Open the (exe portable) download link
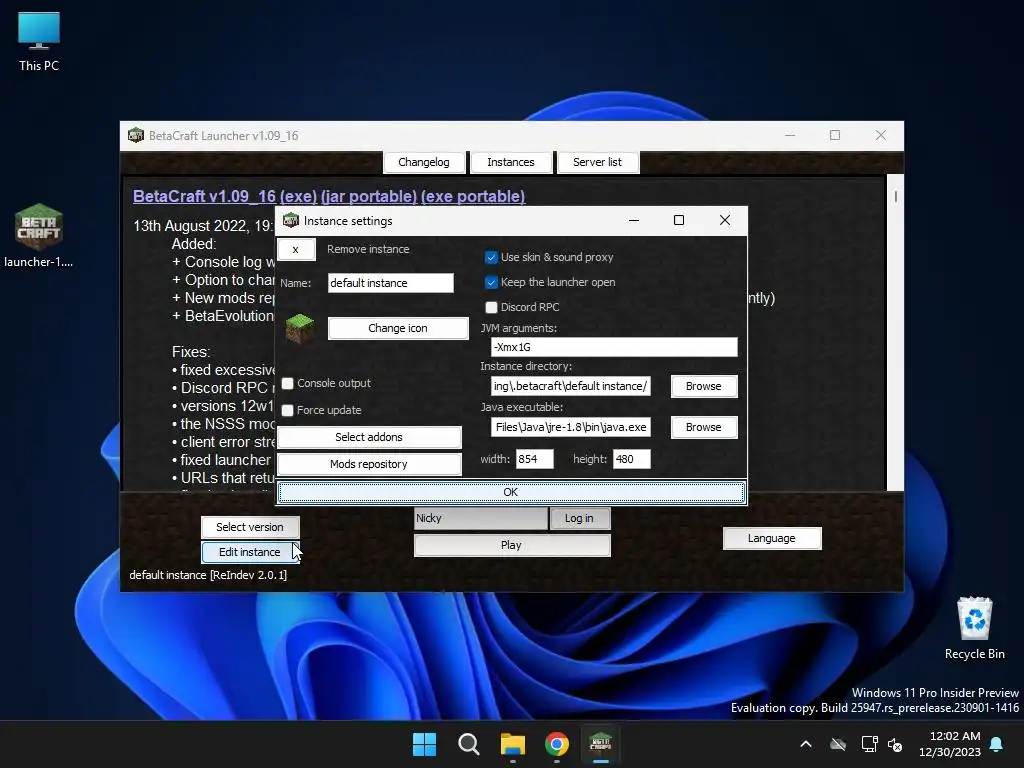Viewport: 1024px width, 768px height. (x=473, y=196)
